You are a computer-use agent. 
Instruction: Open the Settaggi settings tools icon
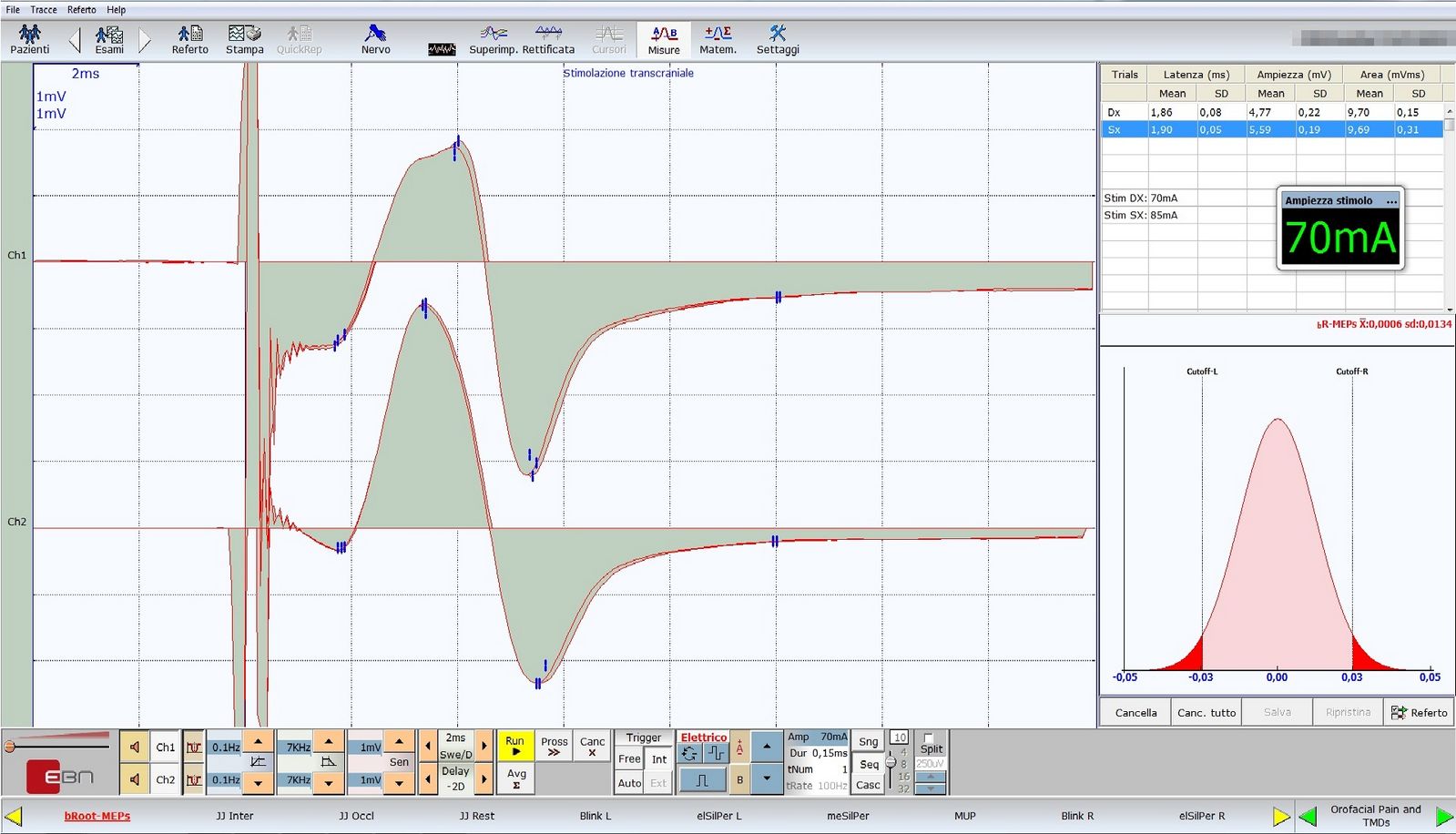(x=778, y=39)
